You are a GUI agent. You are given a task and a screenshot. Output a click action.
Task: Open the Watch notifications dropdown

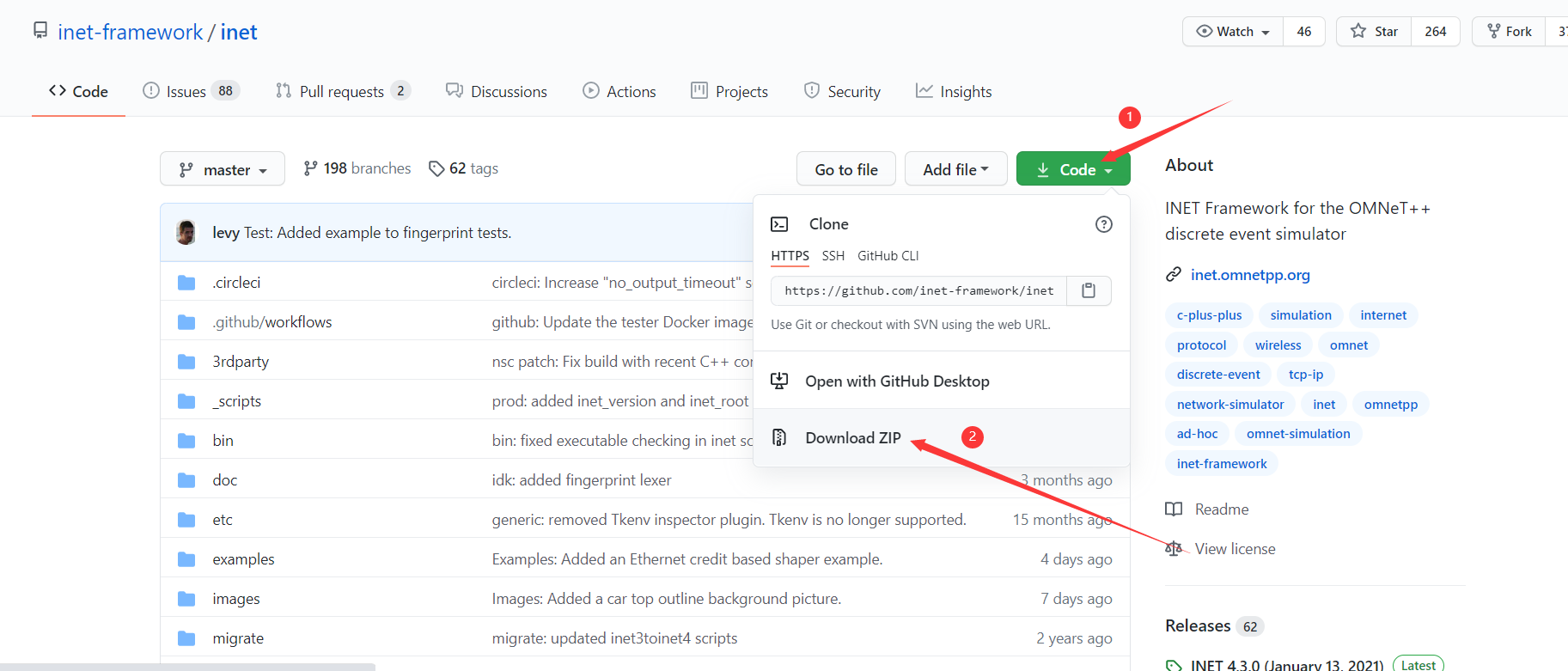pyautogui.click(x=1233, y=32)
